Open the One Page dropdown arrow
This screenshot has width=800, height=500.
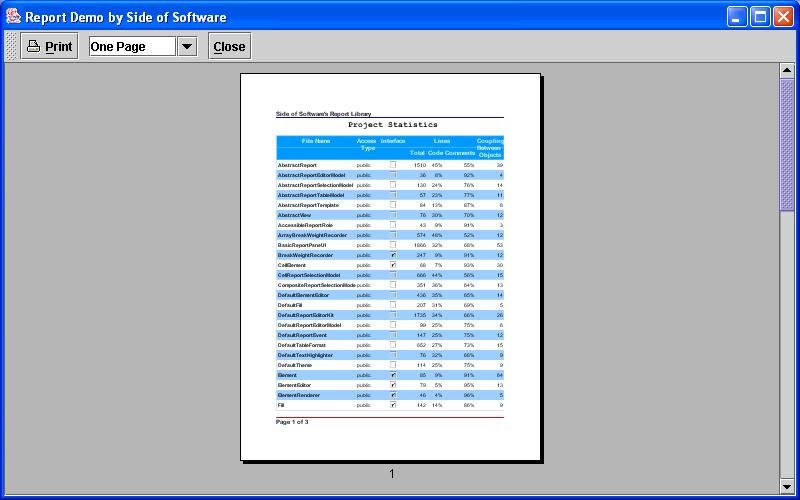187,46
